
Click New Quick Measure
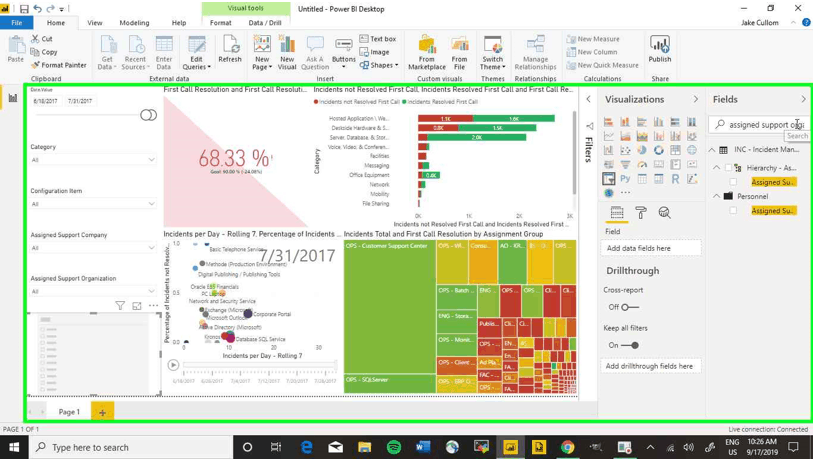pyautogui.click(x=602, y=65)
